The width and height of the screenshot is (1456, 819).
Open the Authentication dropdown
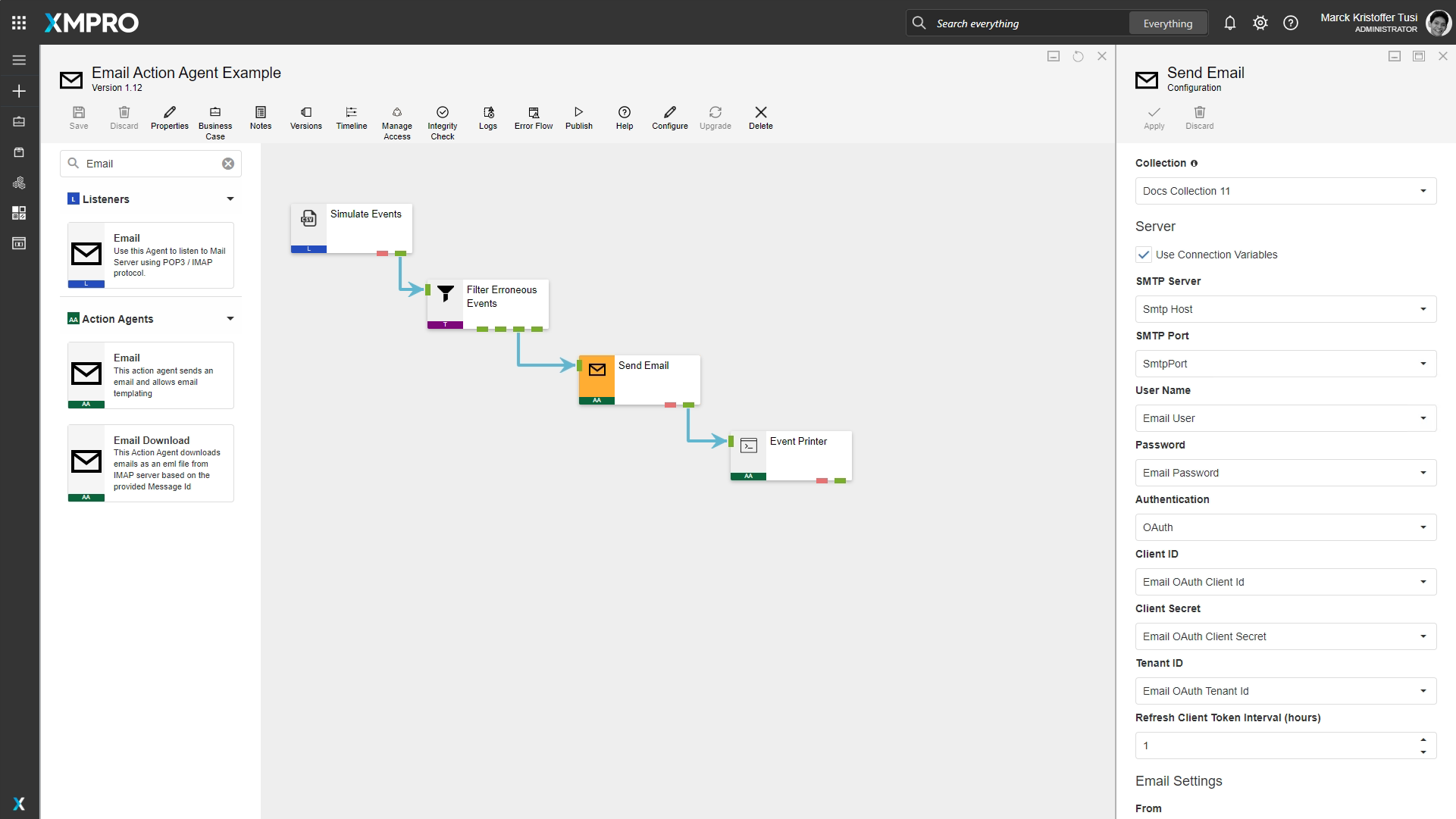point(1285,527)
